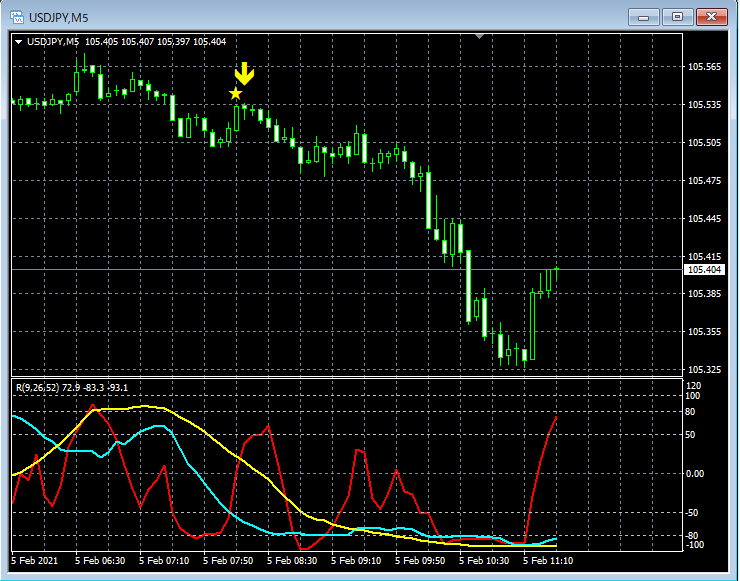Click time axis label 5 Feb 07:50
The image size is (740, 581).
click(228, 561)
